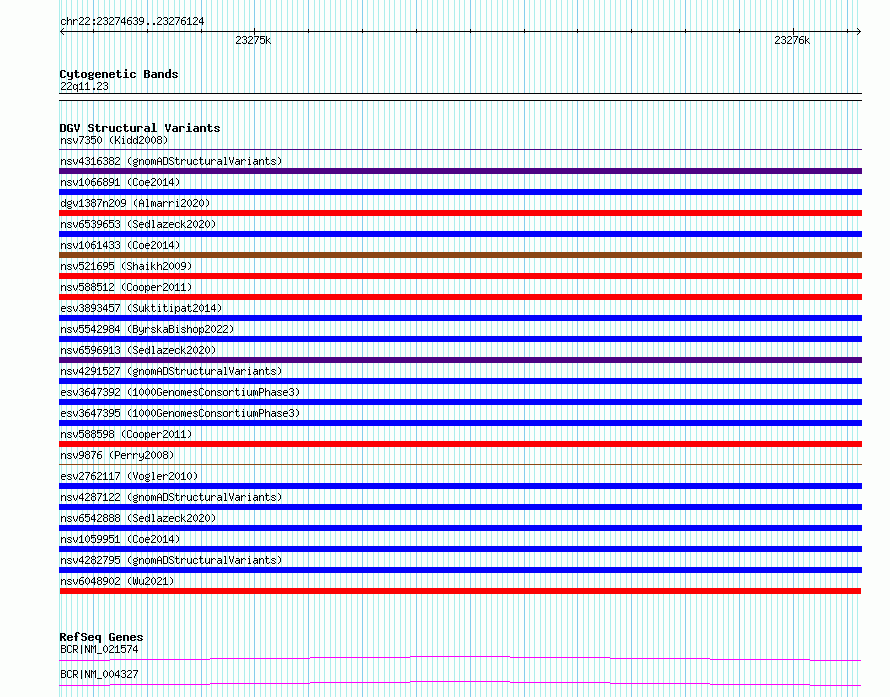
Task: Click variant label nsv6596913 (Sedlazeck2020)
Action: [138, 350]
